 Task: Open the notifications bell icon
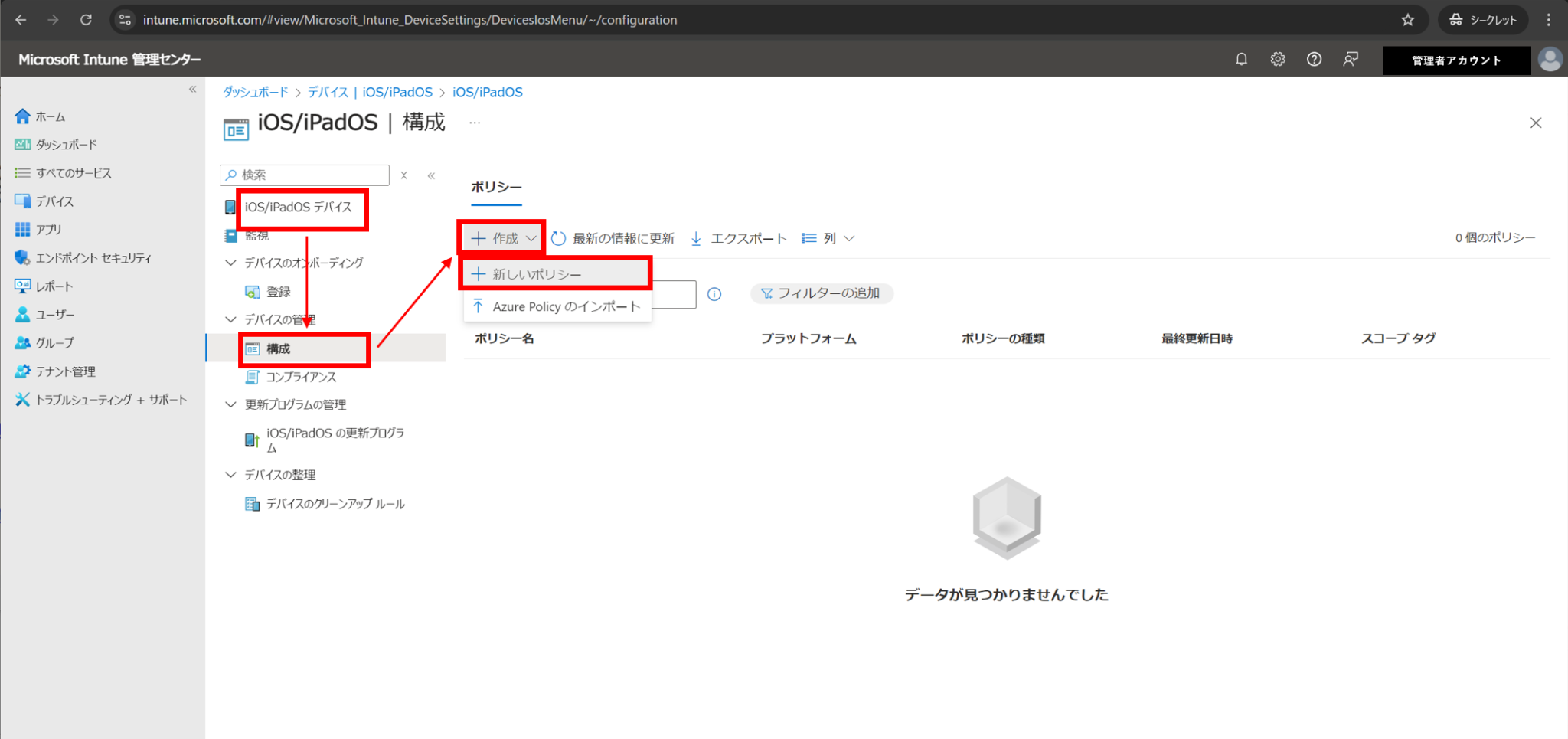1241,59
